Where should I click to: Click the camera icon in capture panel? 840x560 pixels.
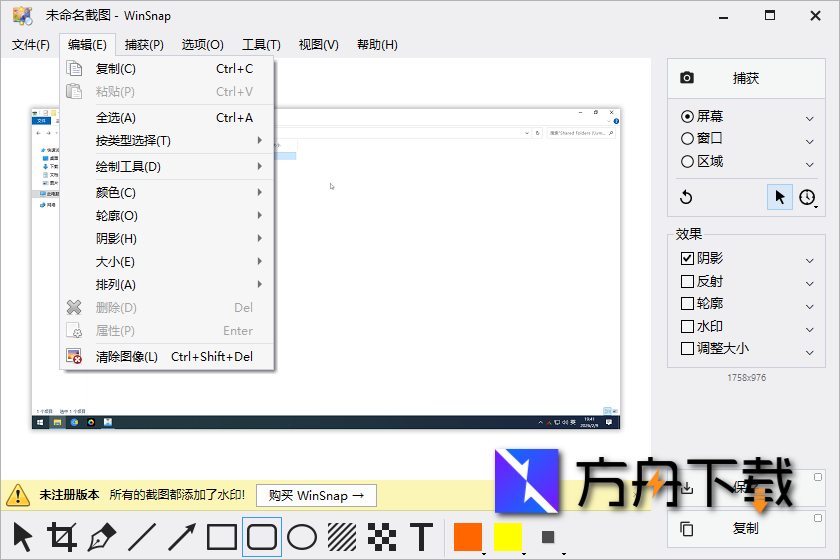[x=687, y=78]
